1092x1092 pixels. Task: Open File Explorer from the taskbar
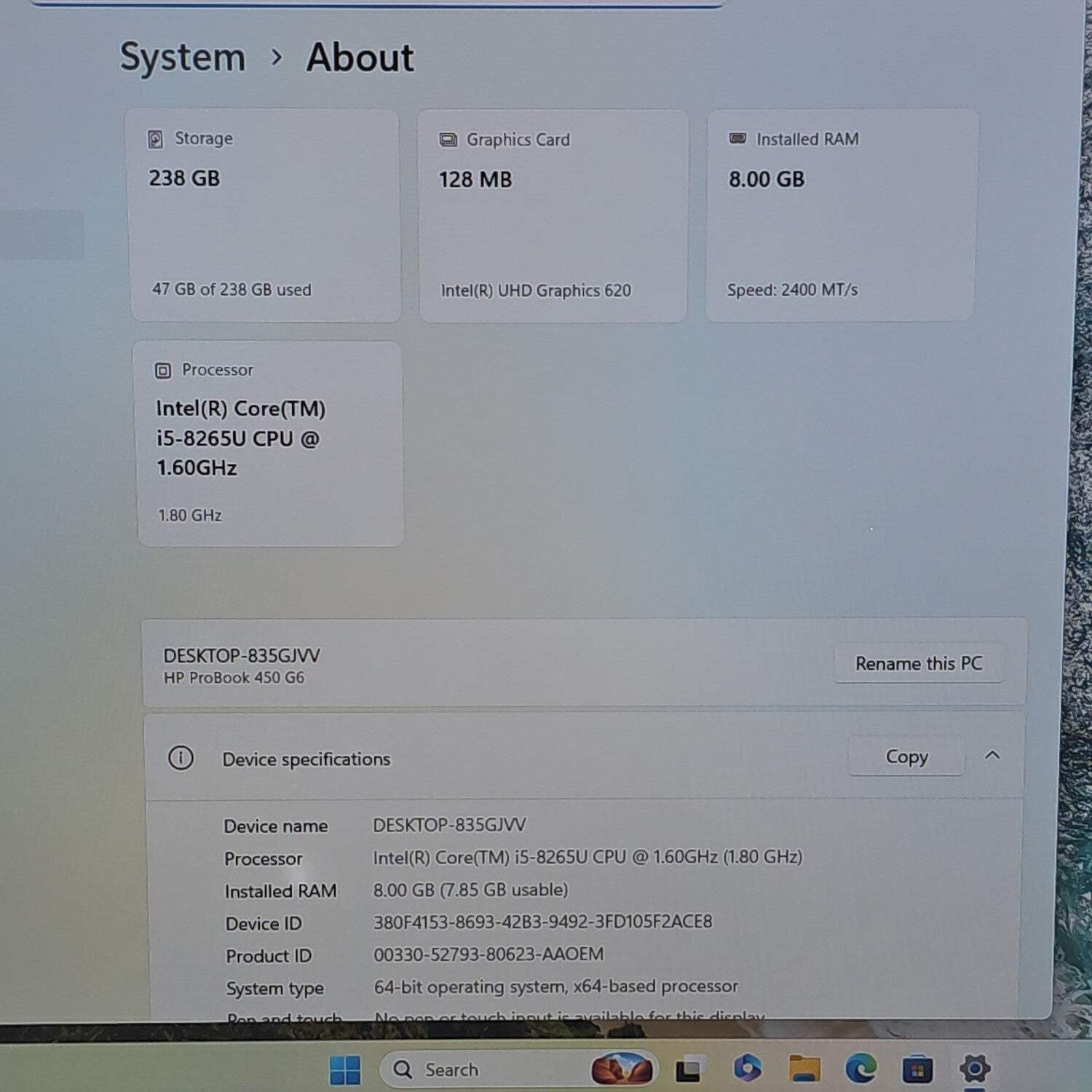(804, 1069)
